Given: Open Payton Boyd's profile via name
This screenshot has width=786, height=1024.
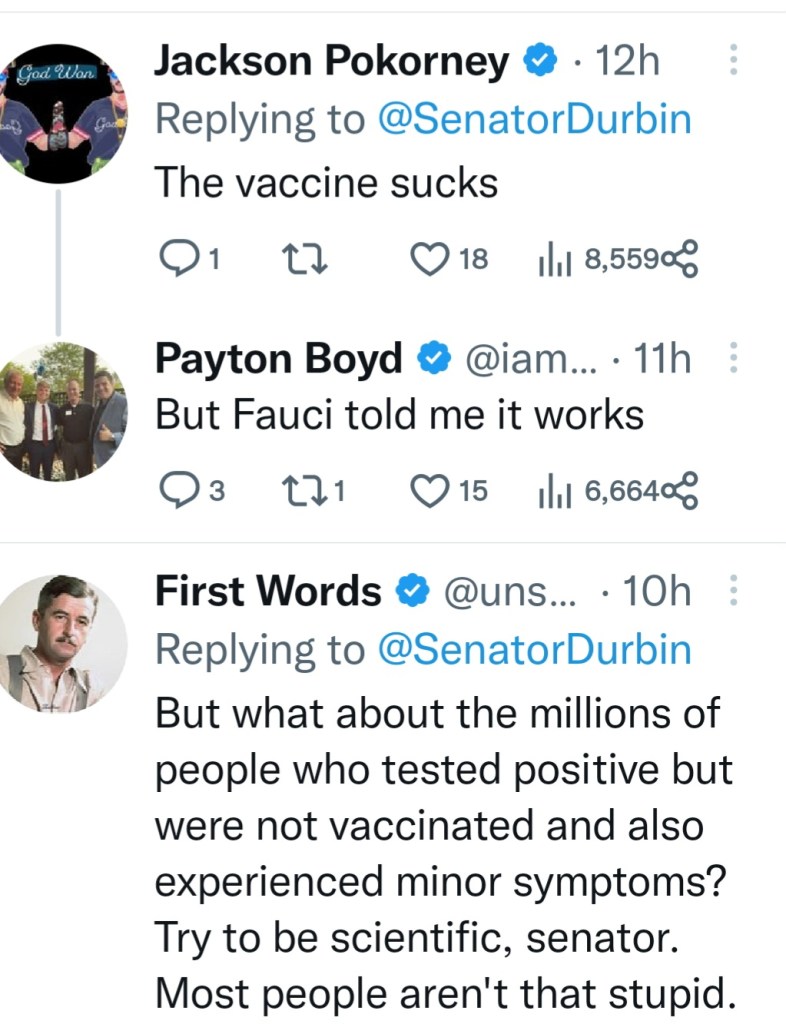Looking at the screenshot, I should 277,358.
